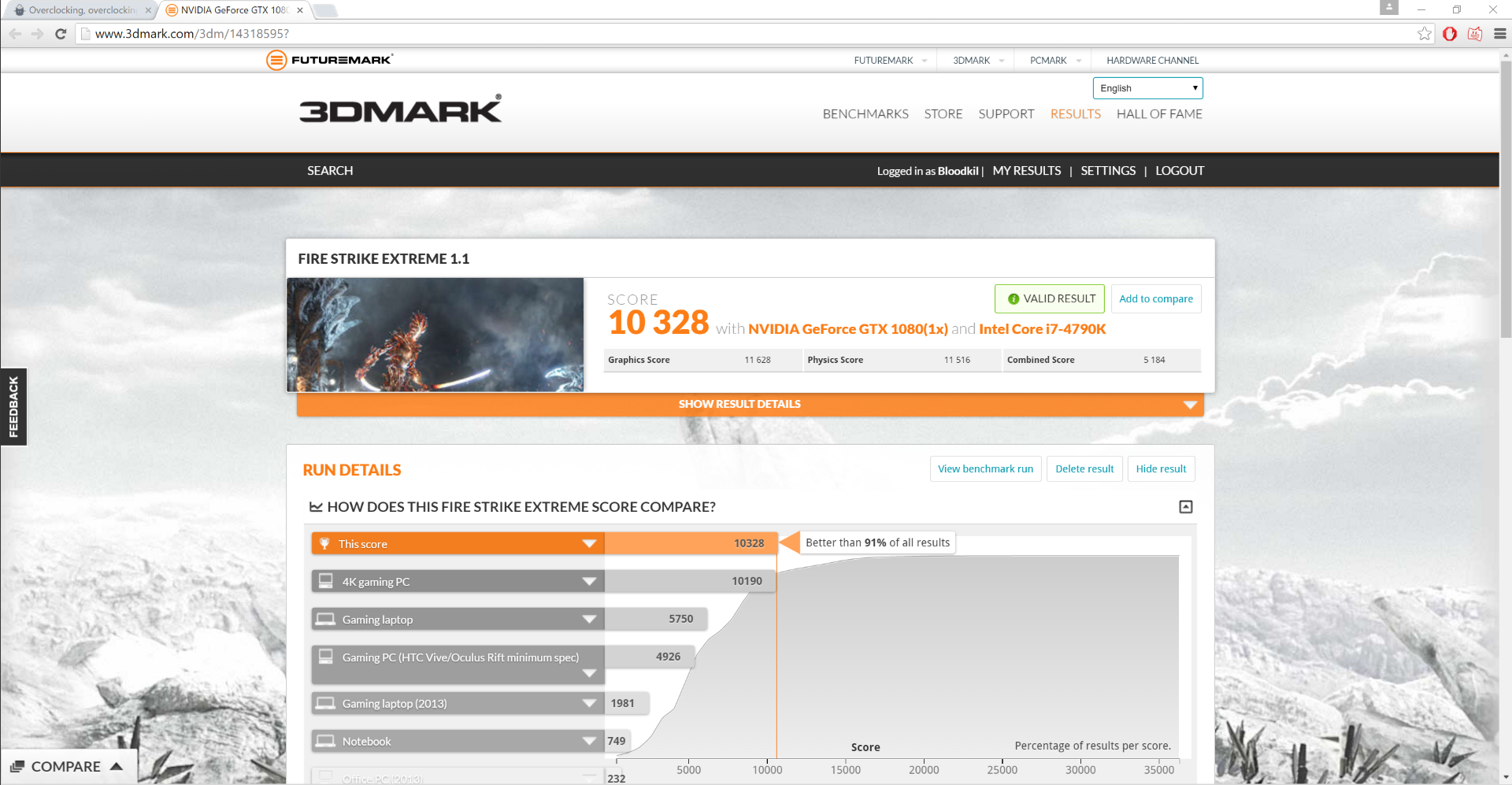
Task: Click the browser forward arrow icon
Action: coord(37,34)
